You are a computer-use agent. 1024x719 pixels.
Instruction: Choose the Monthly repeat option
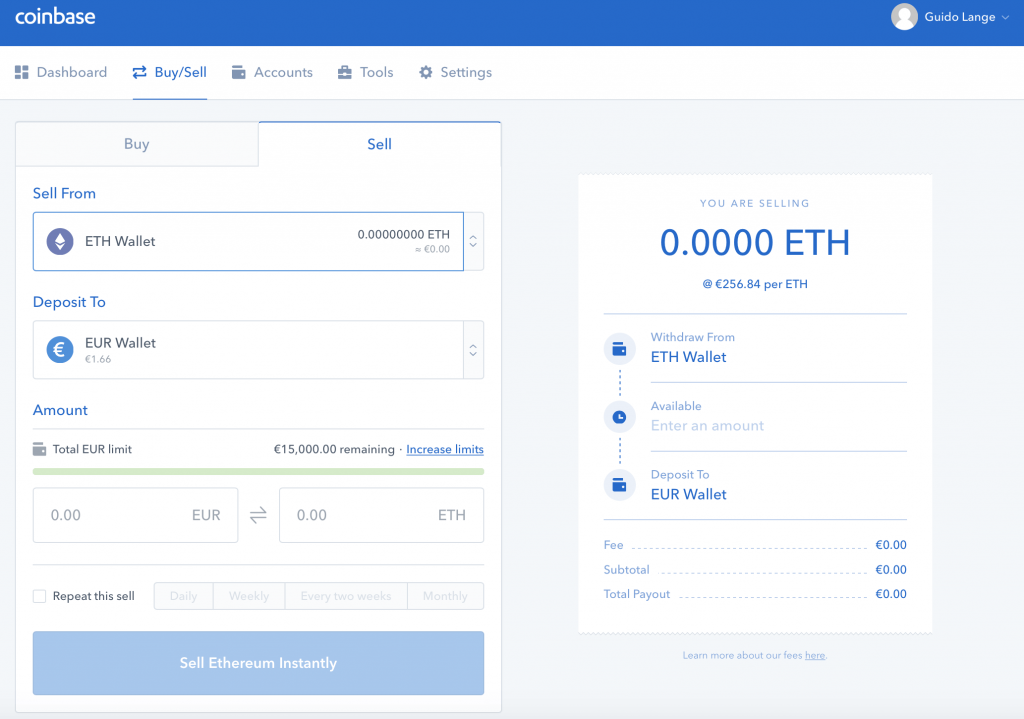[x=445, y=596]
